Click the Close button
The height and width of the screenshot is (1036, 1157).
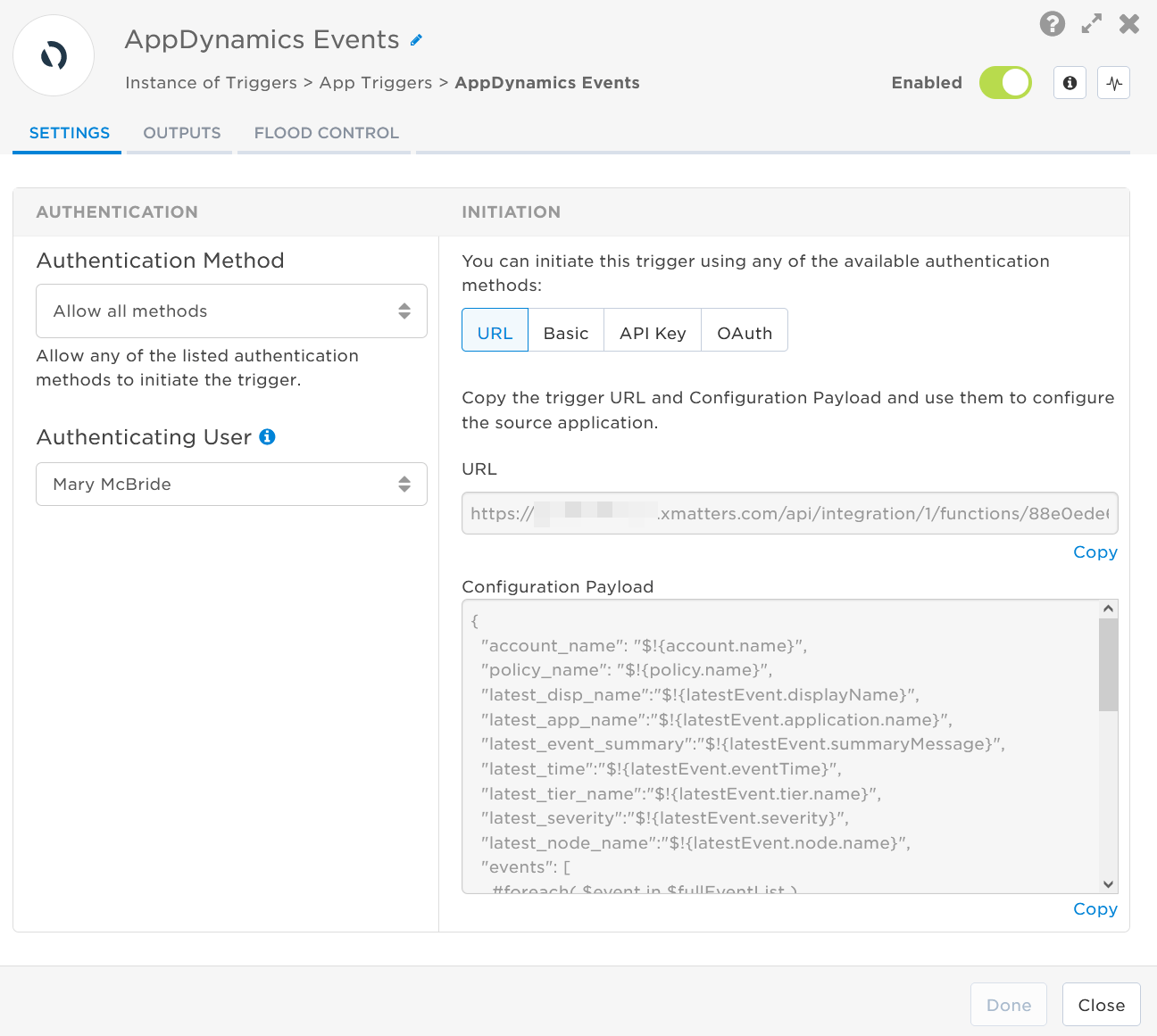[x=1101, y=1005]
